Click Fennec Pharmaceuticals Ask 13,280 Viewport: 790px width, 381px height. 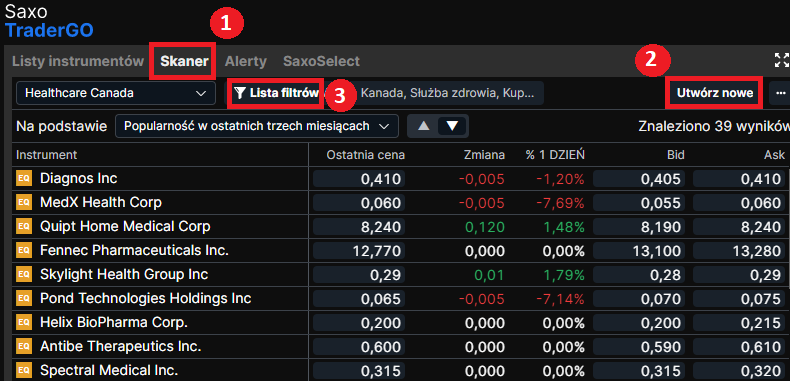pos(740,250)
